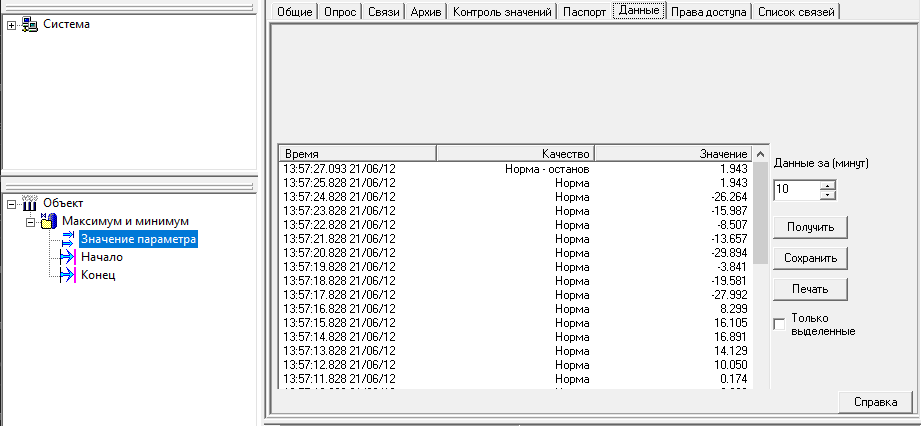Select row at 13:57:25.828
This screenshot has height=426, width=921.
tap(516, 183)
